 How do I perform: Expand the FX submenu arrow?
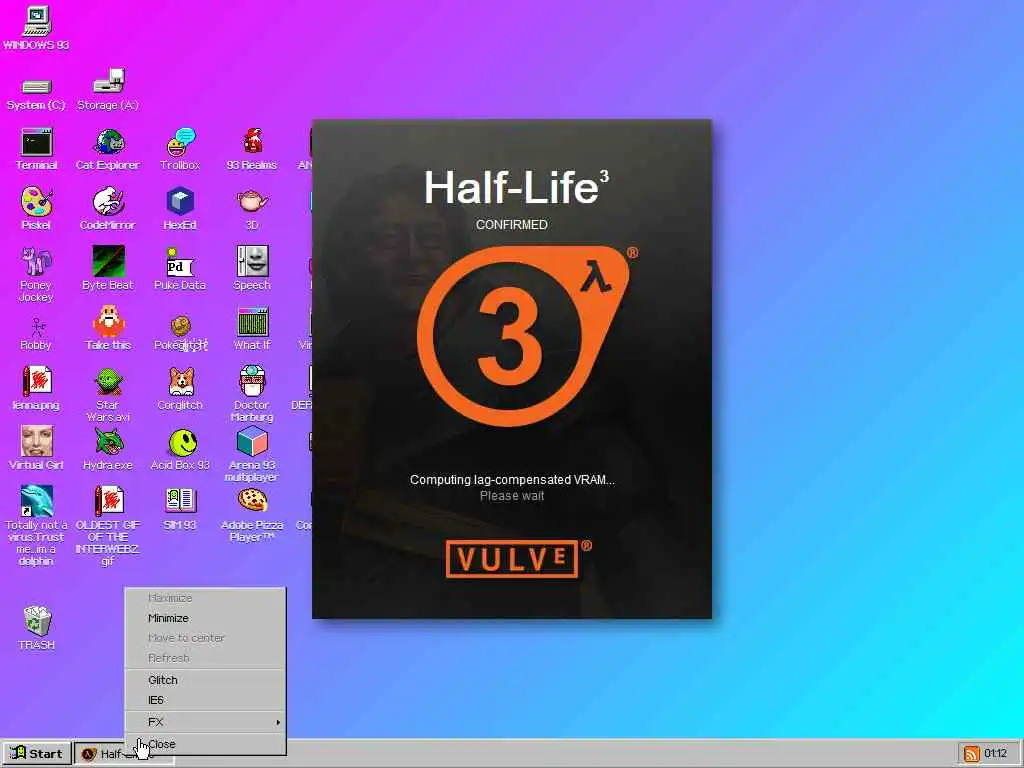(278, 722)
